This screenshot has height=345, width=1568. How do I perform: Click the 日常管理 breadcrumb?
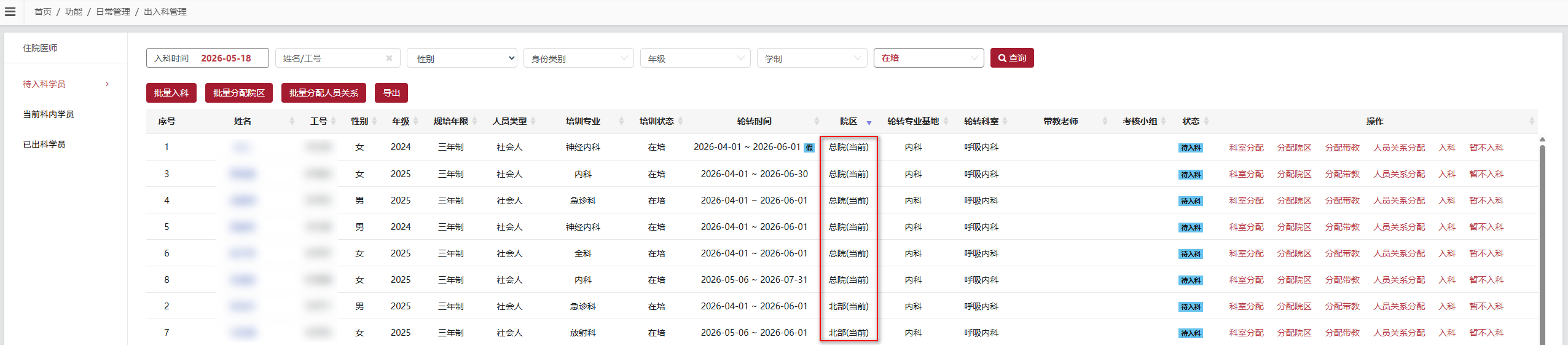[x=113, y=12]
